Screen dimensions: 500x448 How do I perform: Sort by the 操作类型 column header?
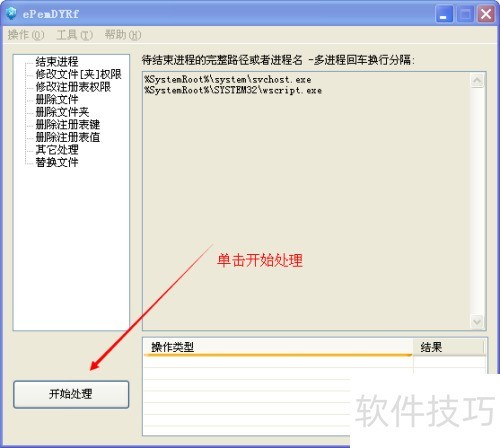(x=278, y=347)
